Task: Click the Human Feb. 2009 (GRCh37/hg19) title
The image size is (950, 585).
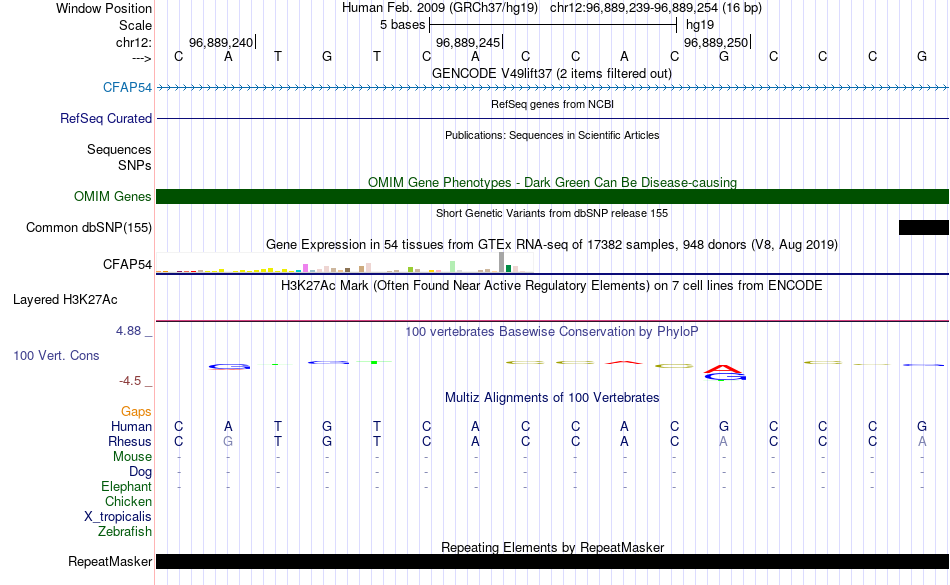Action: (440, 8)
